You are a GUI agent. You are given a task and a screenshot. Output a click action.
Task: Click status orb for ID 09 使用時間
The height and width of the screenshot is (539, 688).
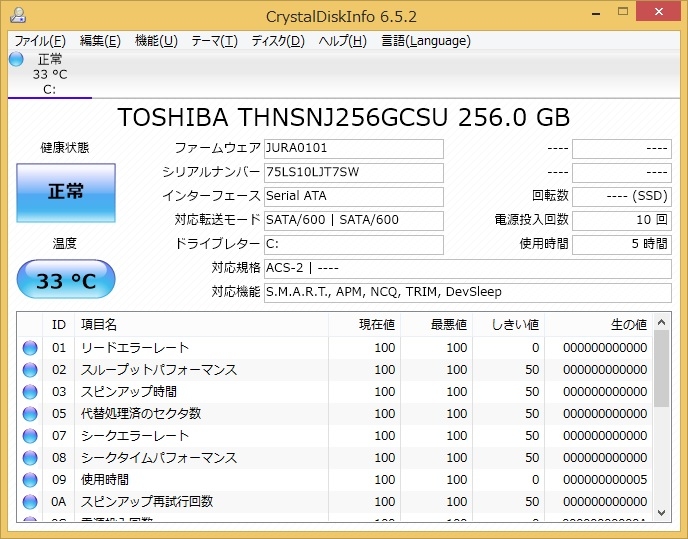tap(30, 479)
